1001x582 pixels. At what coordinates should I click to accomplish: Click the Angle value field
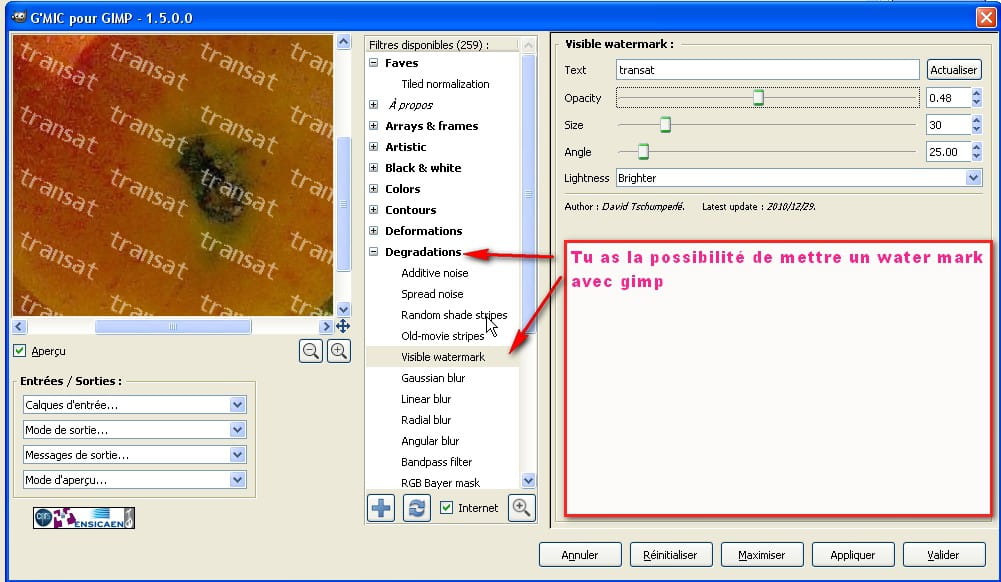[949, 152]
